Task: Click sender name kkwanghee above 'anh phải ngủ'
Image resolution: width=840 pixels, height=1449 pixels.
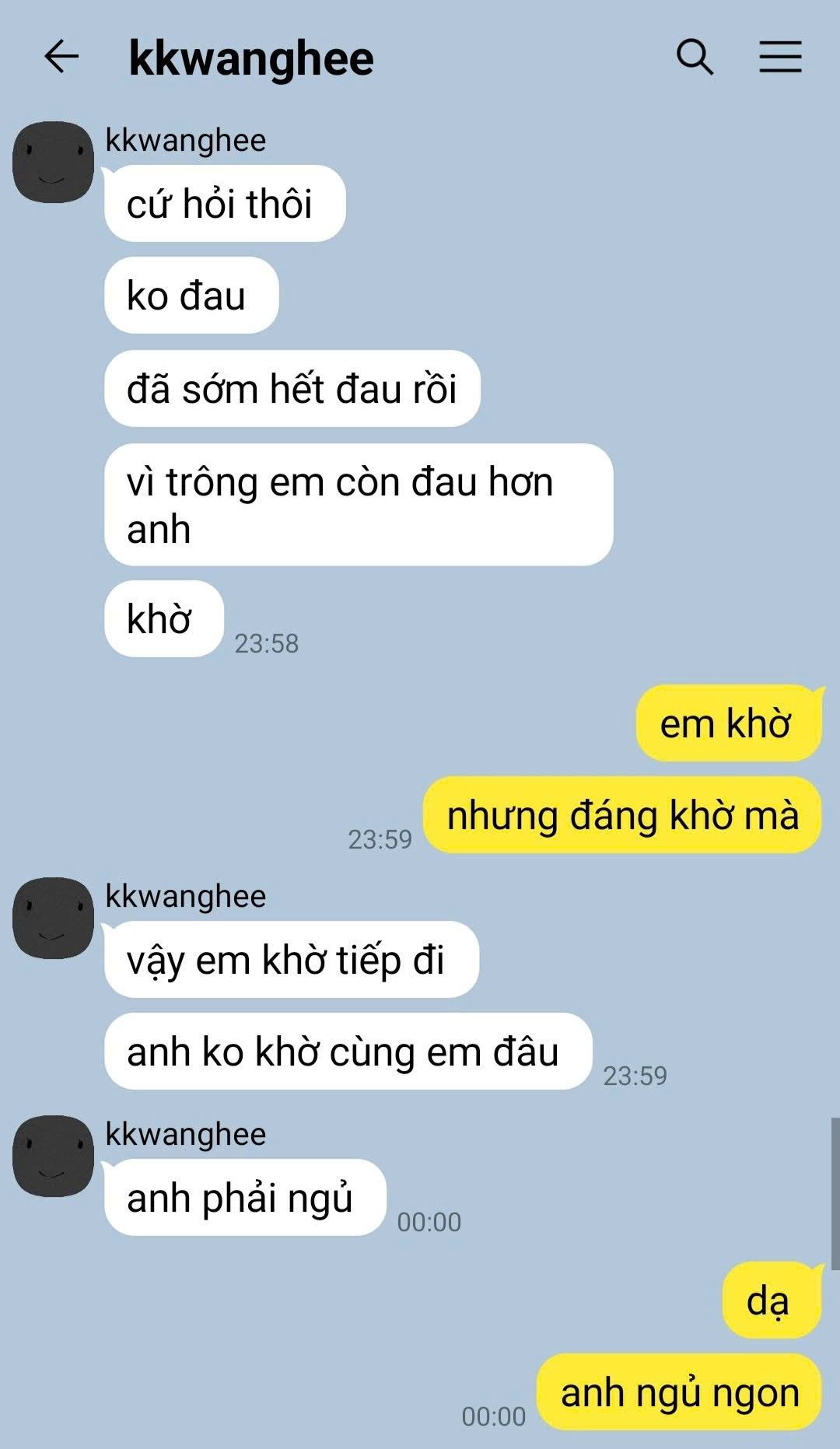Action: point(186,1134)
